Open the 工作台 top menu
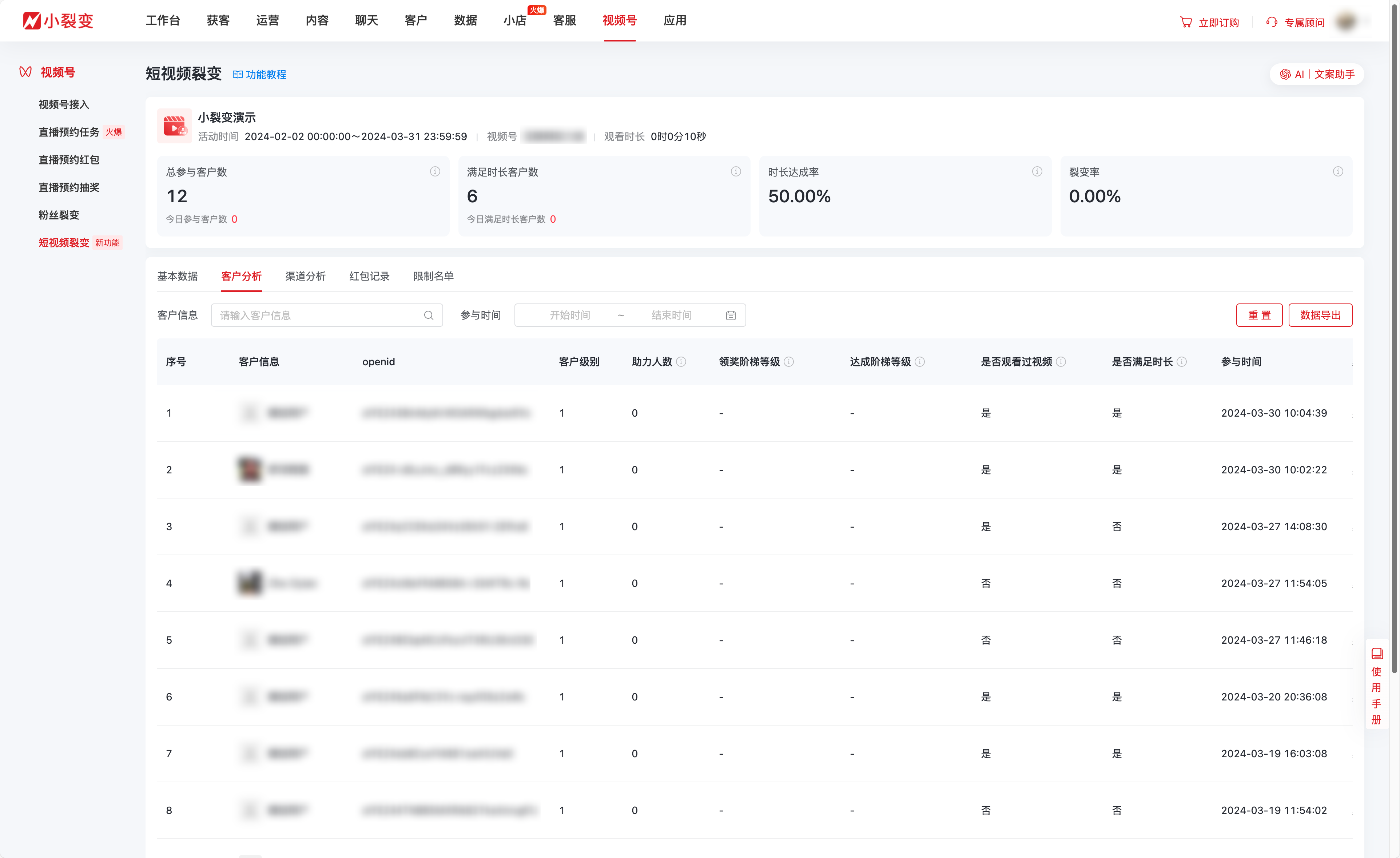1400x858 pixels. pyautogui.click(x=163, y=20)
